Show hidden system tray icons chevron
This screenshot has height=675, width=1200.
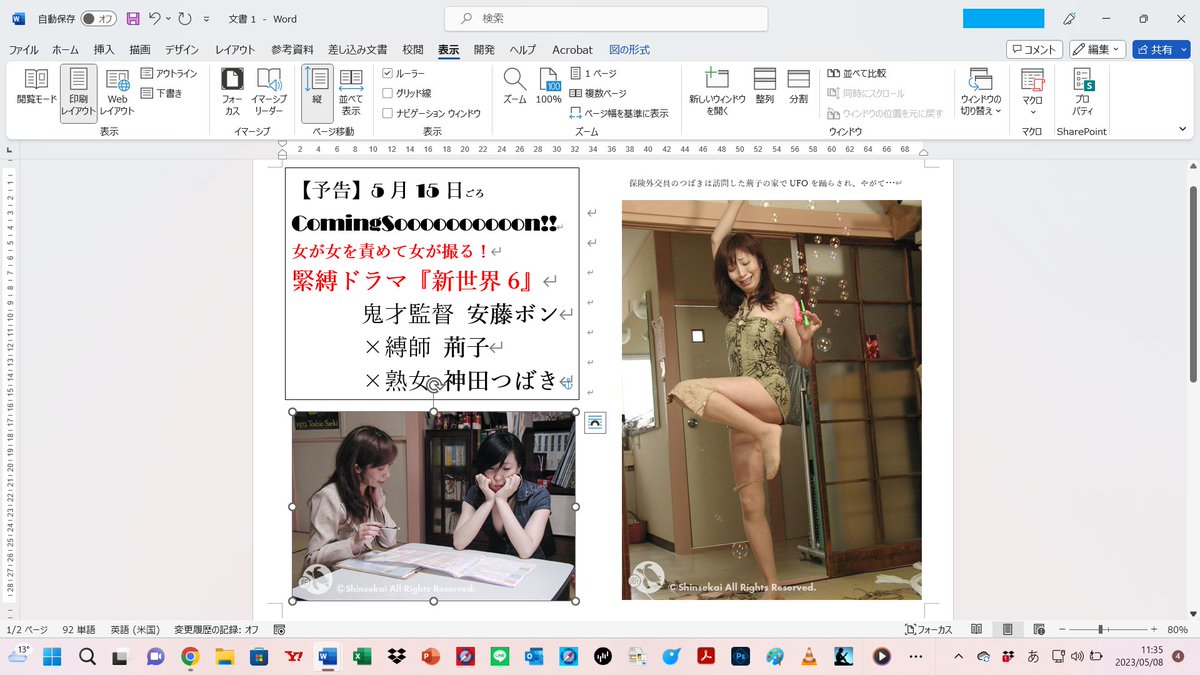pos(960,656)
